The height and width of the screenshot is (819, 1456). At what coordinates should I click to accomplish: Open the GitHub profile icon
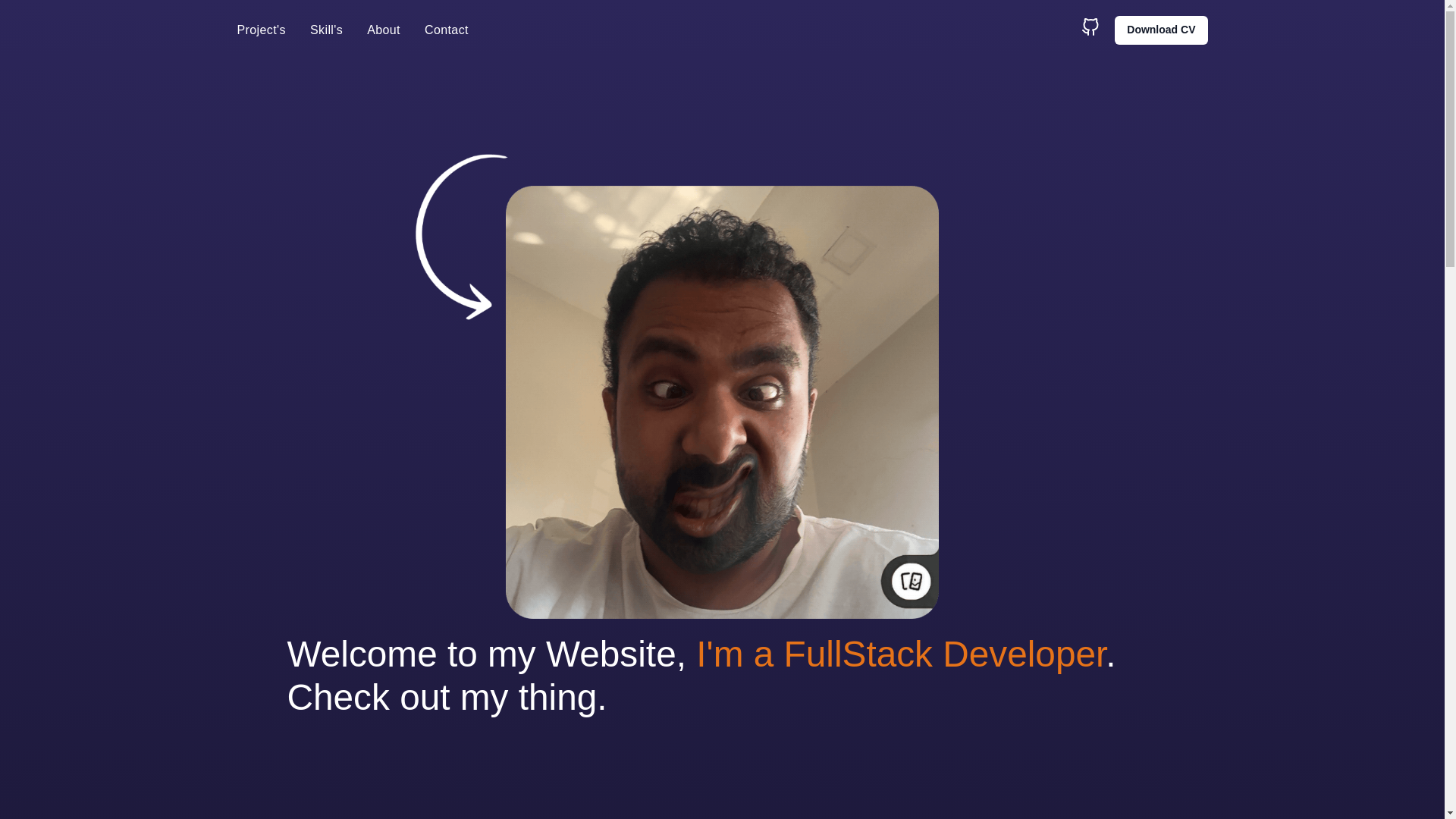click(x=1090, y=27)
